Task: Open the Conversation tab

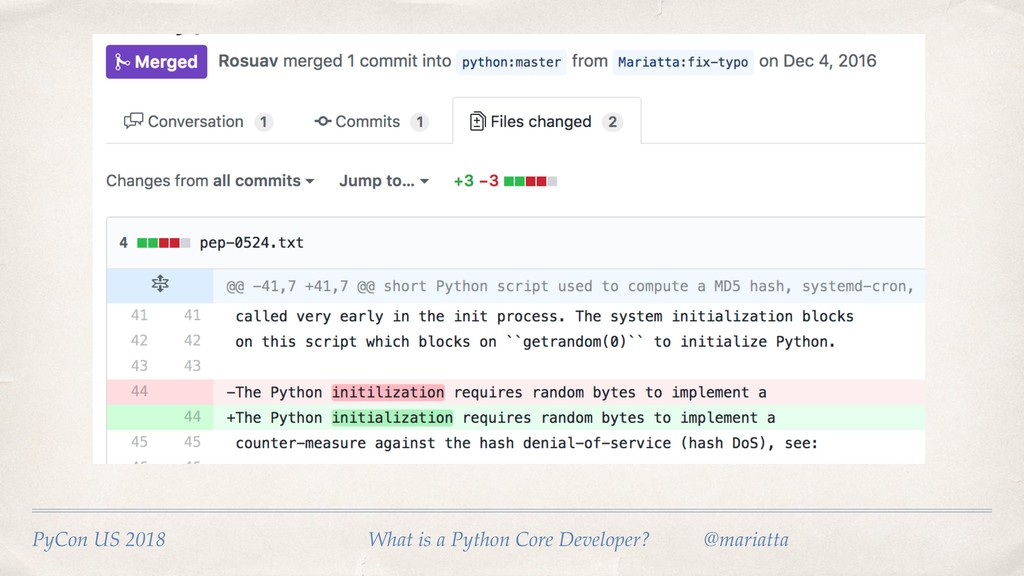Action: 197,122
